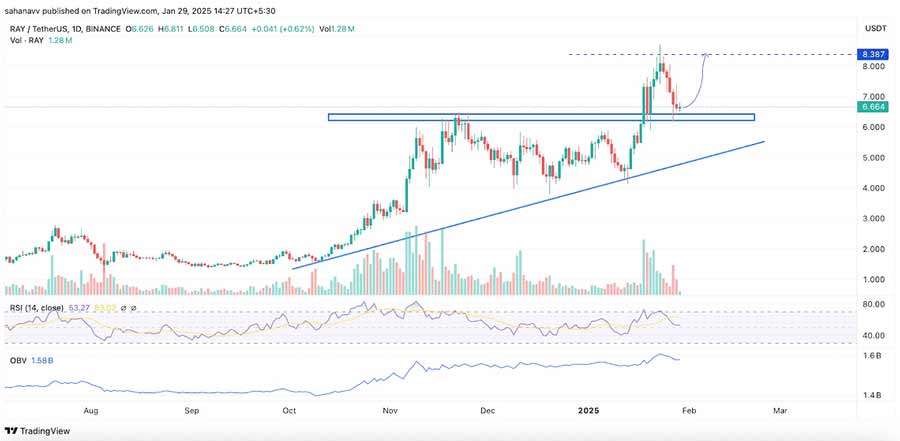The width and height of the screenshot is (900, 441).
Task: Click the 1.6 B level on OBV scale
Action: (872, 356)
